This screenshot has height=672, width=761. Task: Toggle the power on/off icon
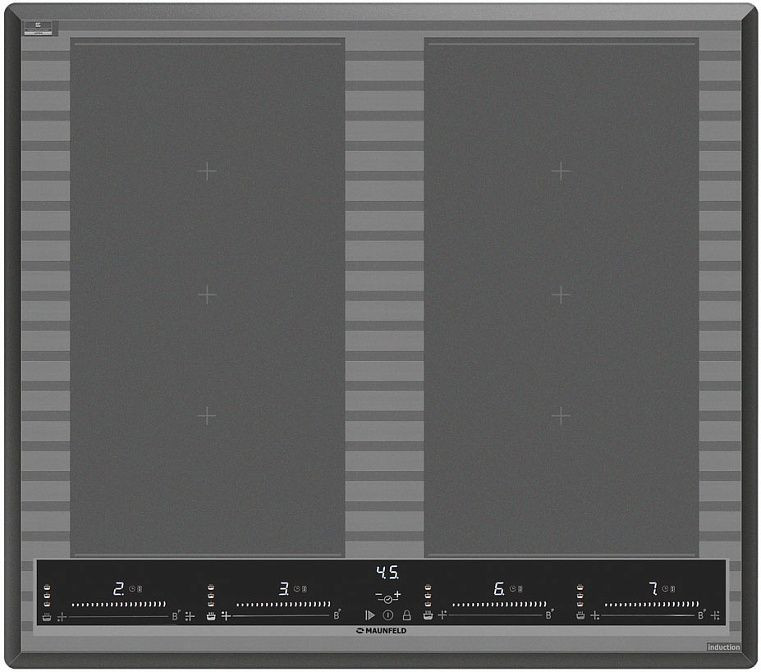[388, 615]
